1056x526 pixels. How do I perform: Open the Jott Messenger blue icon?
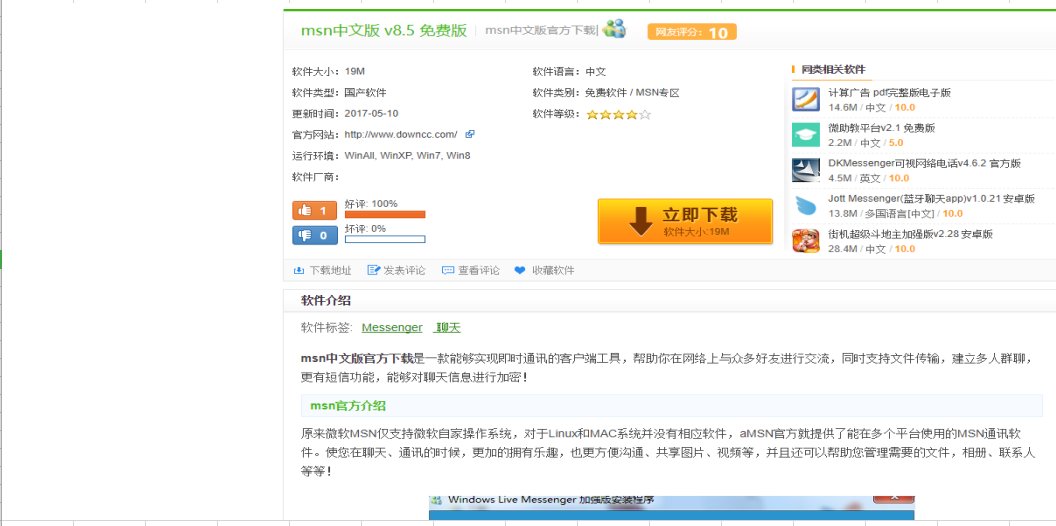coord(805,205)
